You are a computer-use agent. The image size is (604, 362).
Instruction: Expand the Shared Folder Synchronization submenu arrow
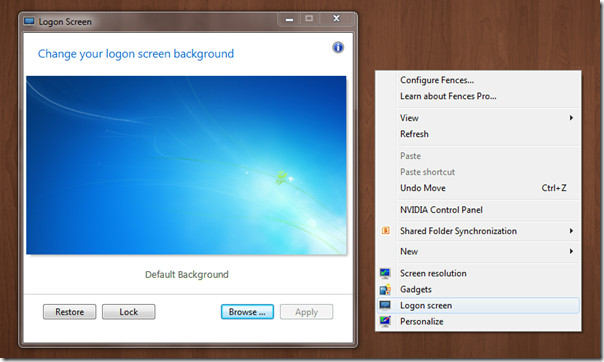pos(571,231)
